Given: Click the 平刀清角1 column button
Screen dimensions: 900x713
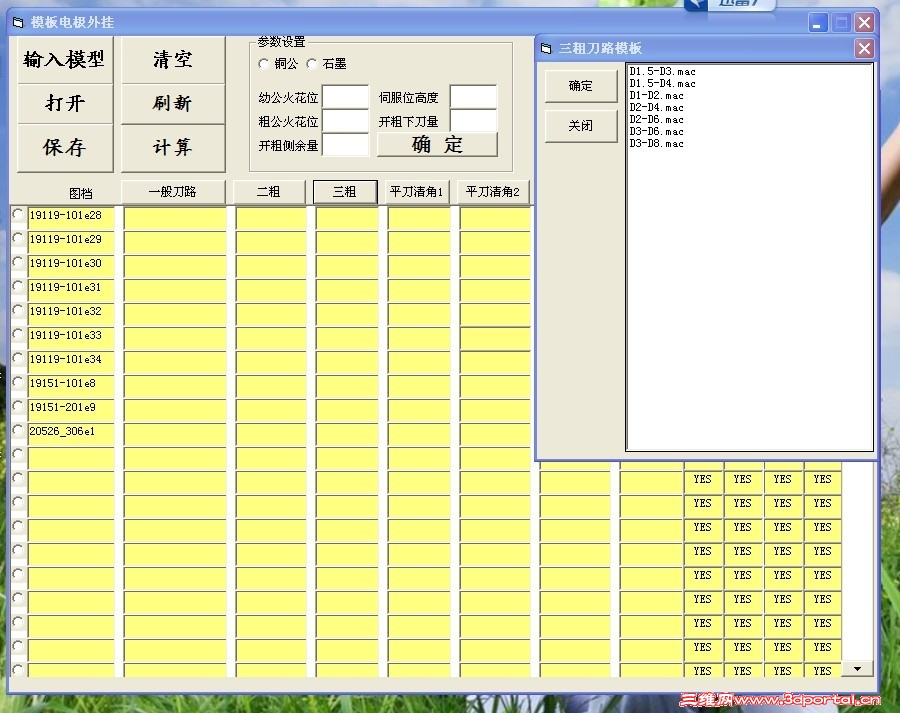Looking at the screenshot, I should click(x=417, y=192).
